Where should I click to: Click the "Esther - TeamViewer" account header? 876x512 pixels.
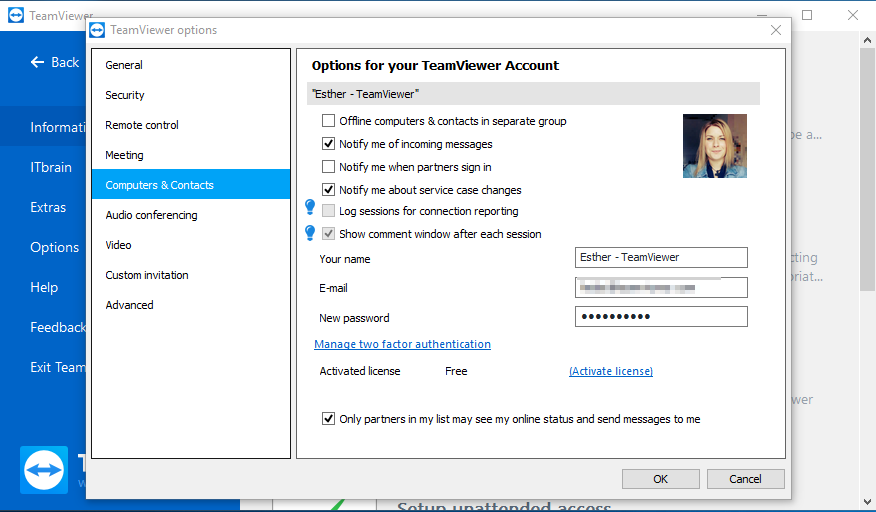pyautogui.click(x=533, y=94)
